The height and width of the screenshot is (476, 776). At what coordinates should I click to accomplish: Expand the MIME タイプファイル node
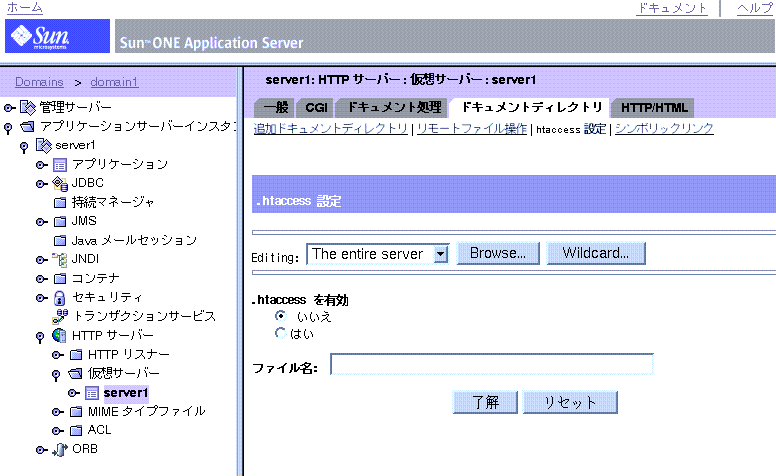[57, 412]
